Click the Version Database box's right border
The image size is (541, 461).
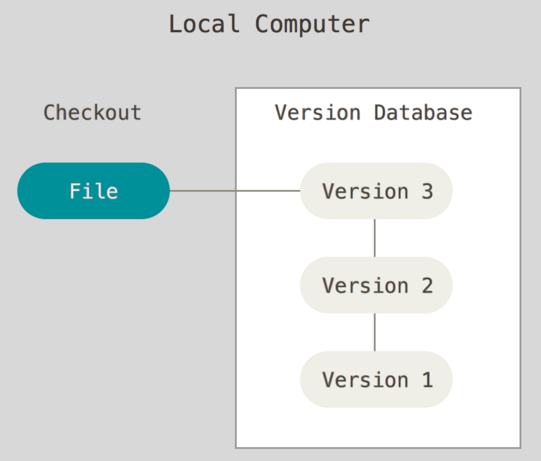click(x=520, y=268)
